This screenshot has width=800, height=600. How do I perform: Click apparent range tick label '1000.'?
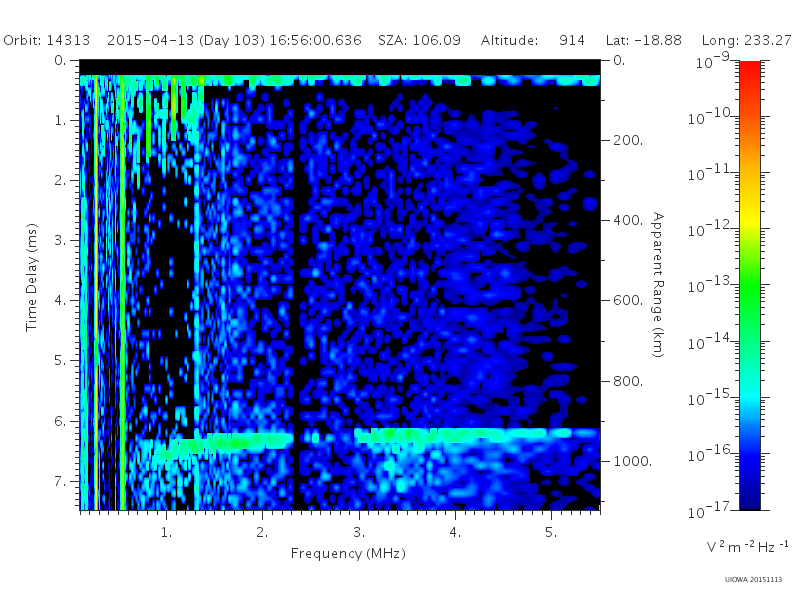(633, 461)
